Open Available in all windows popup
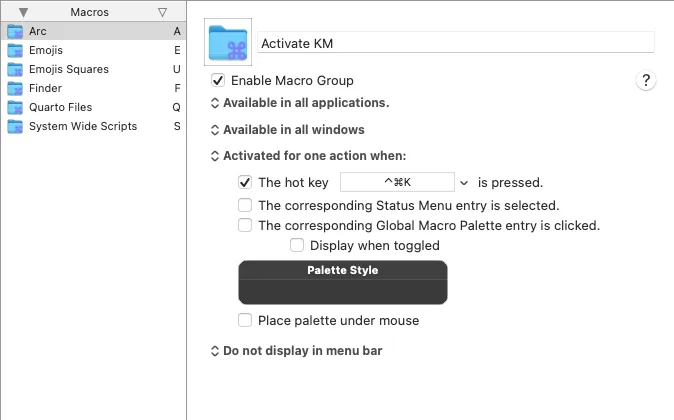The height and width of the screenshot is (420, 674). (x=288, y=130)
